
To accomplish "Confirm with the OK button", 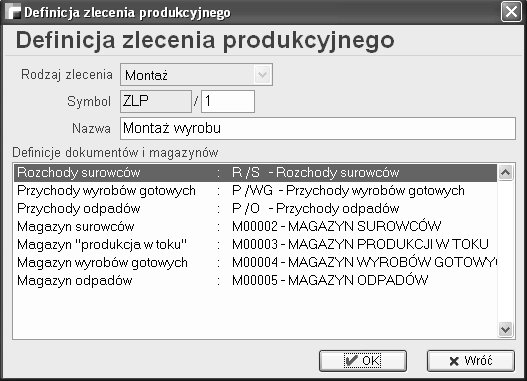I will pos(363,361).
